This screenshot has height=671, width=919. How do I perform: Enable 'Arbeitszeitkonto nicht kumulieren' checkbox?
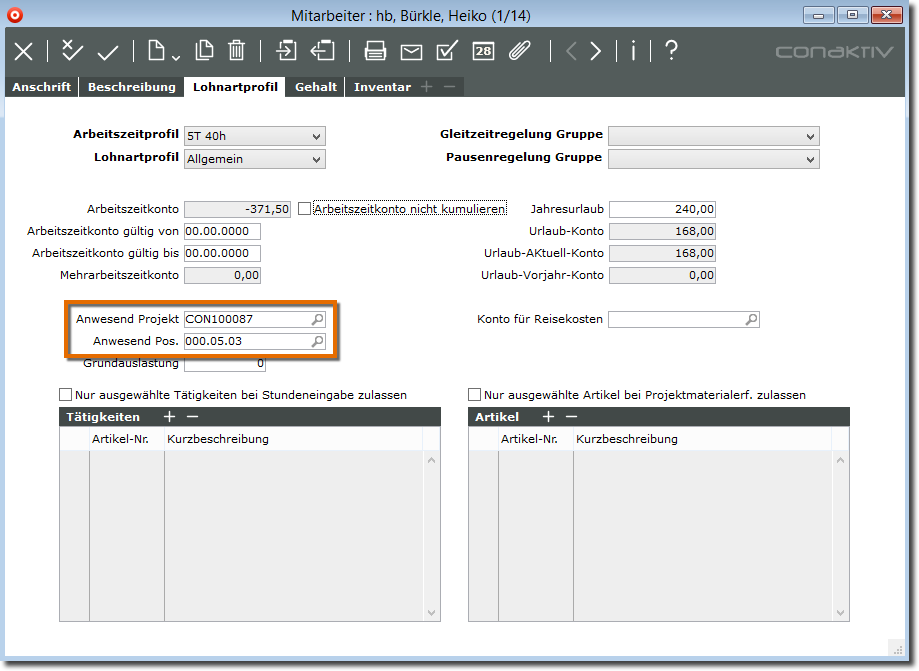pyautogui.click(x=306, y=209)
